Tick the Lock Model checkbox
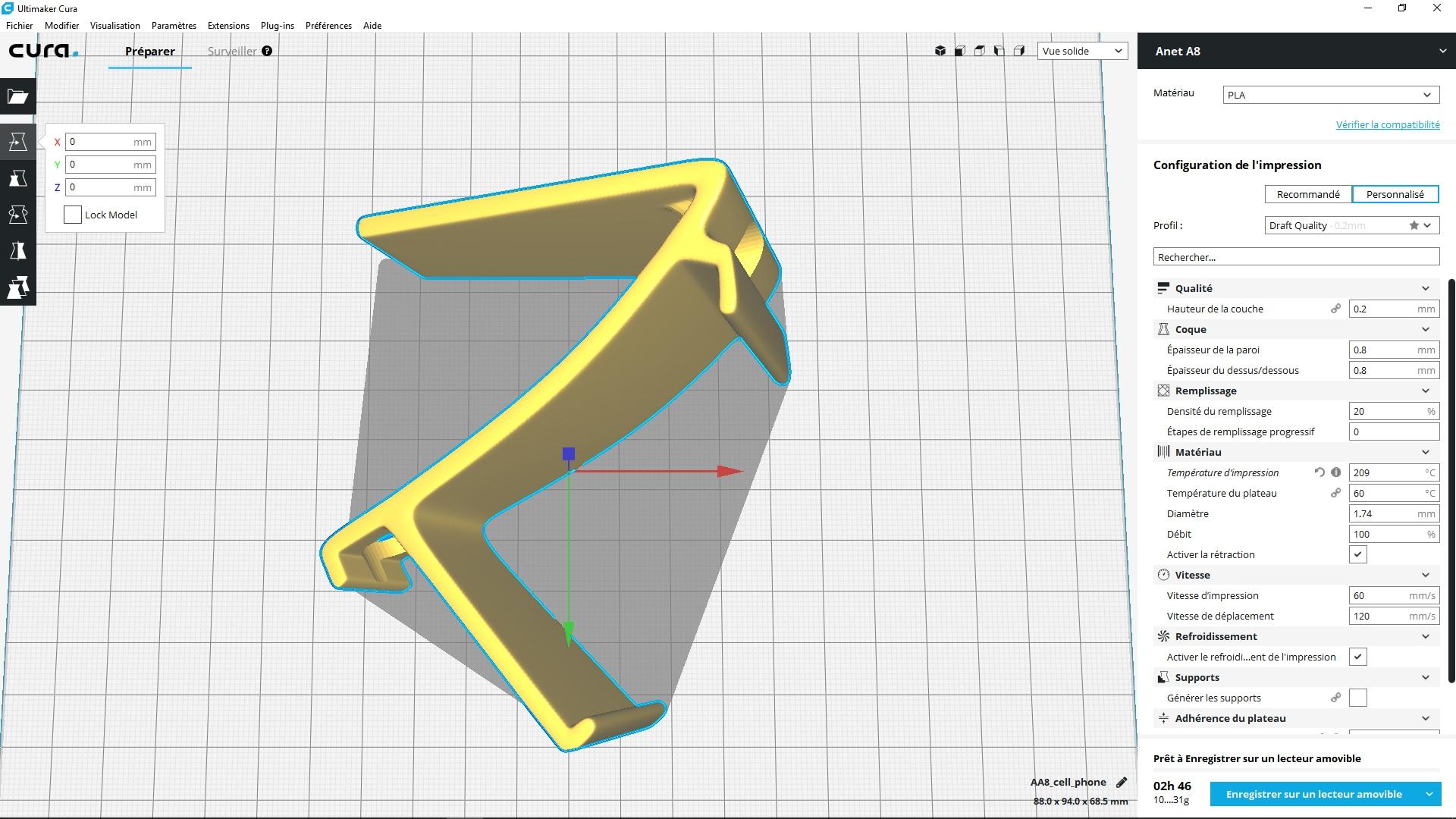 point(73,215)
